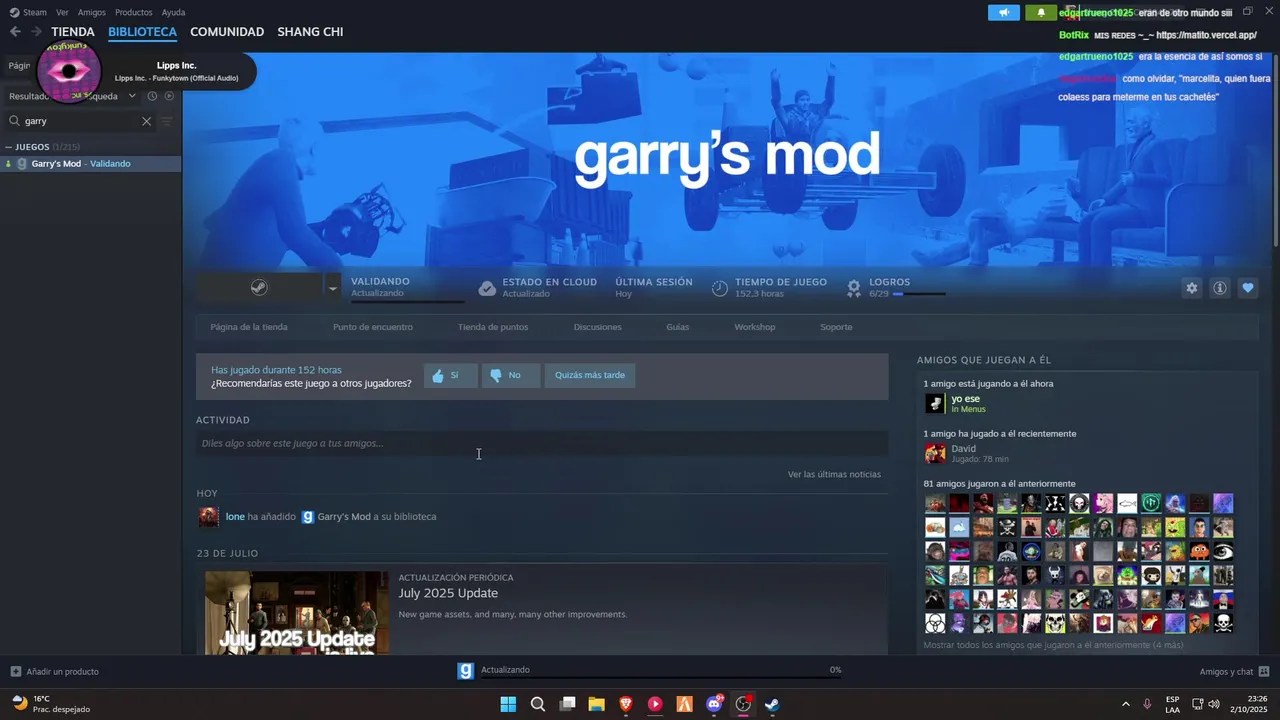1280x720 pixels.
Task: Open Windows taskbar search
Action: pyautogui.click(x=537, y=704)
